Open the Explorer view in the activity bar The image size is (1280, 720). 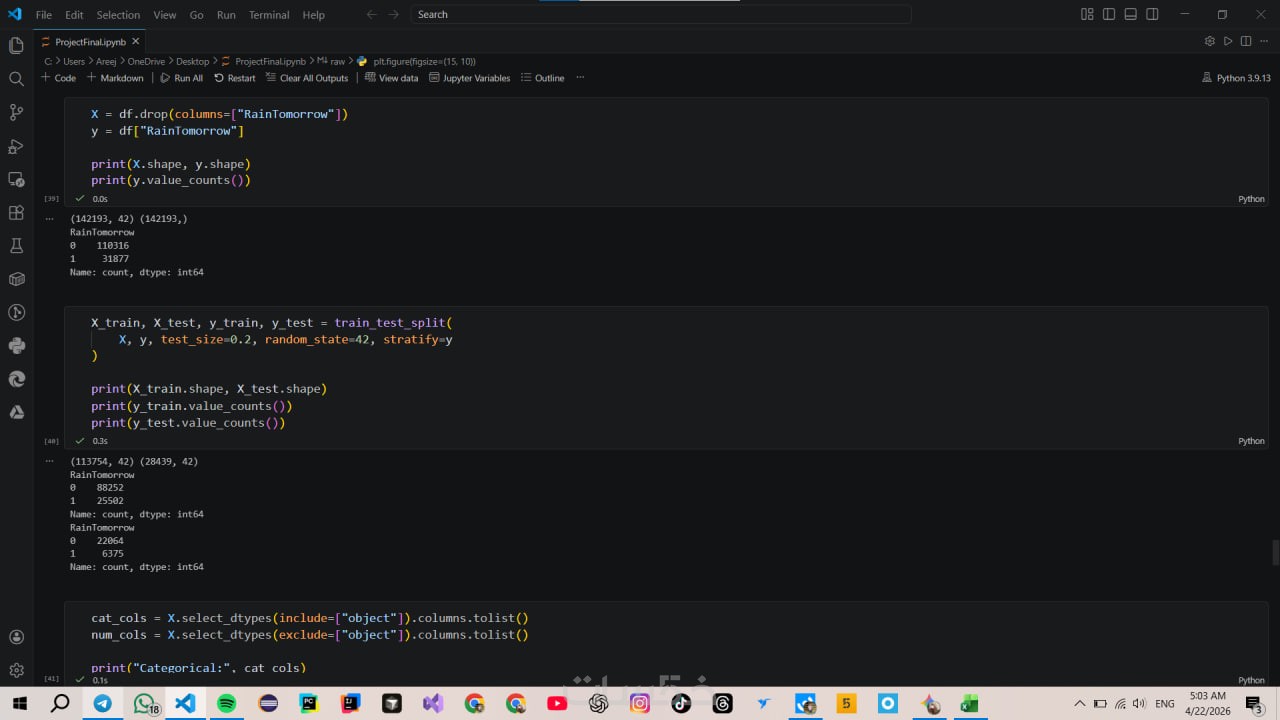pos(16,45)
